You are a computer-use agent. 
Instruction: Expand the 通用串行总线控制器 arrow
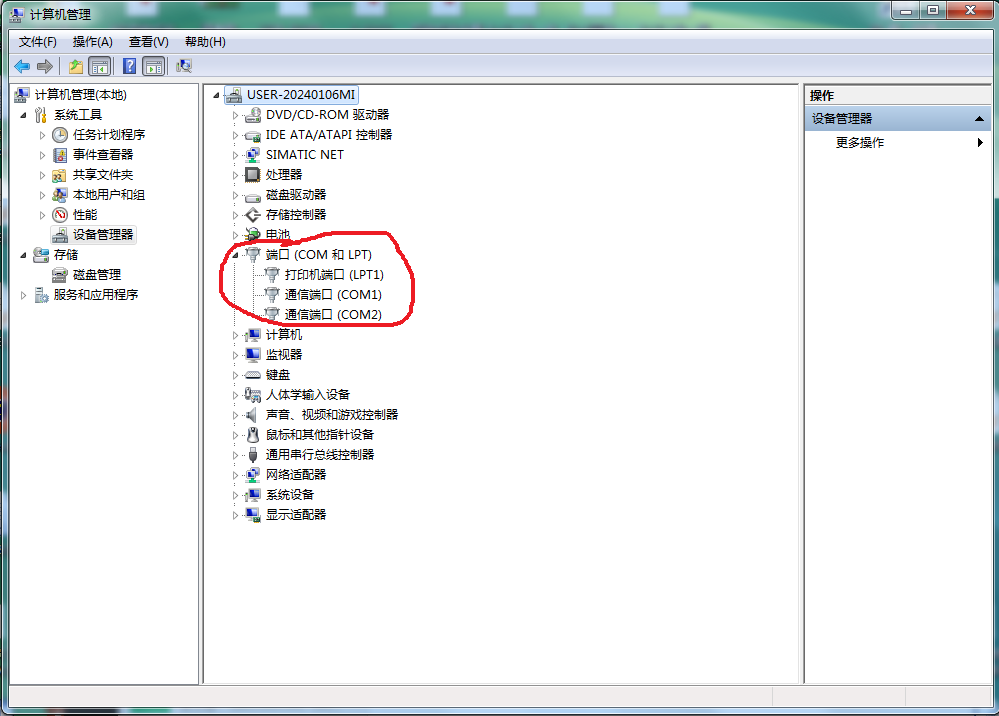pos(235,455)
